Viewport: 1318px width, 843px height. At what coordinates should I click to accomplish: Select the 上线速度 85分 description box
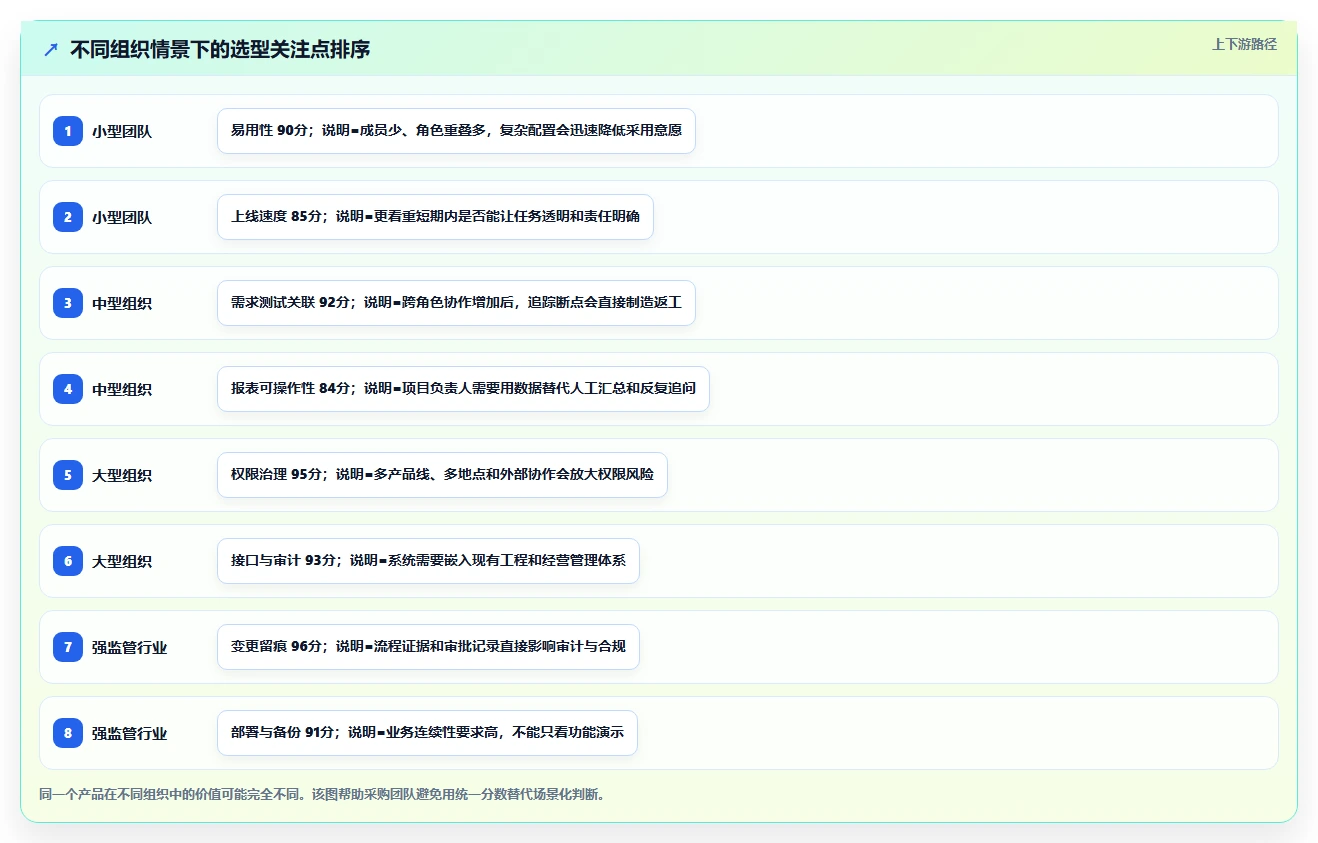point(435,217)
